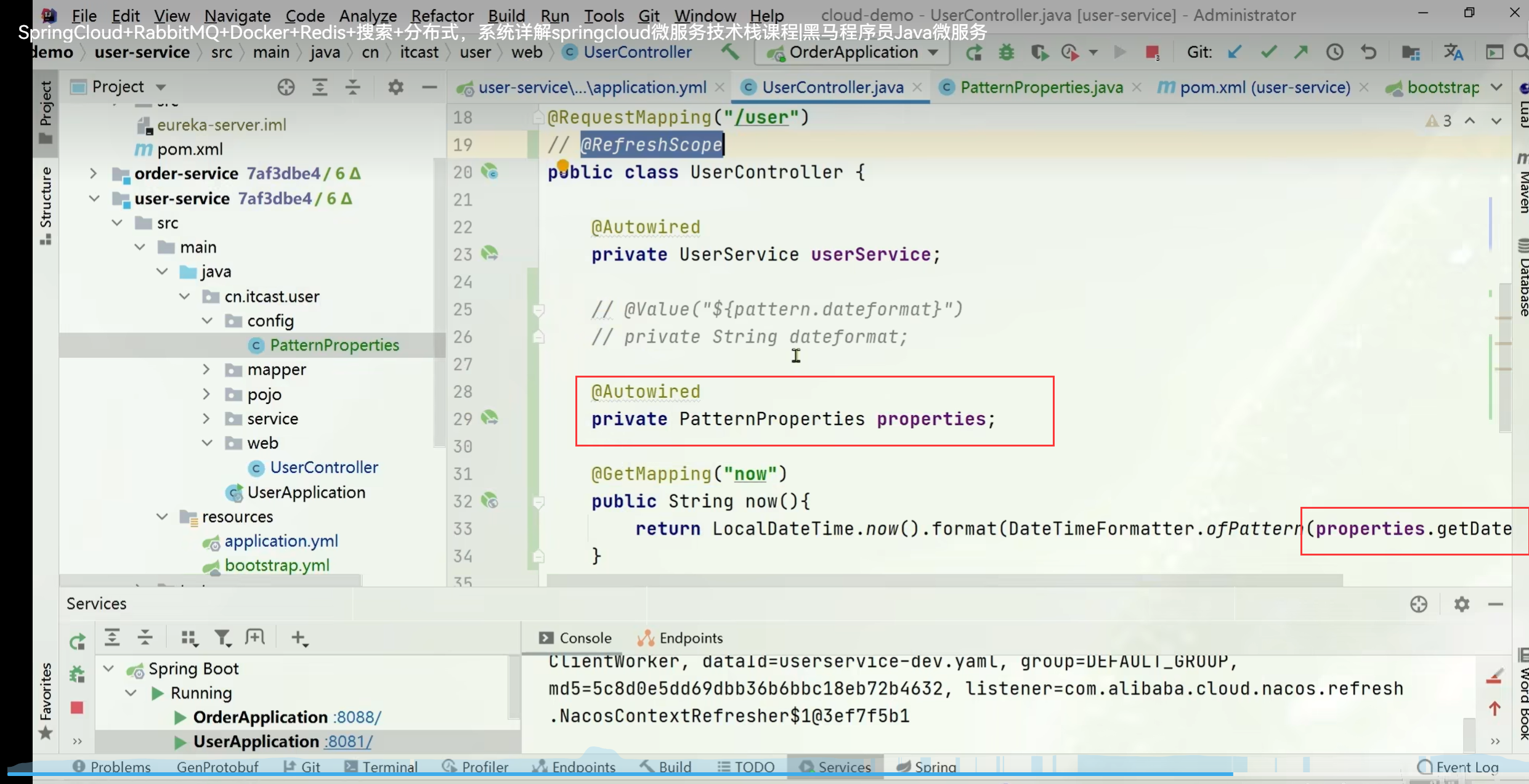Image resolution: width=1529 pixels, height=784 pixels.
Task: Toggle the fold marker at line 25 comment
Action: click(x=538, y=310)
